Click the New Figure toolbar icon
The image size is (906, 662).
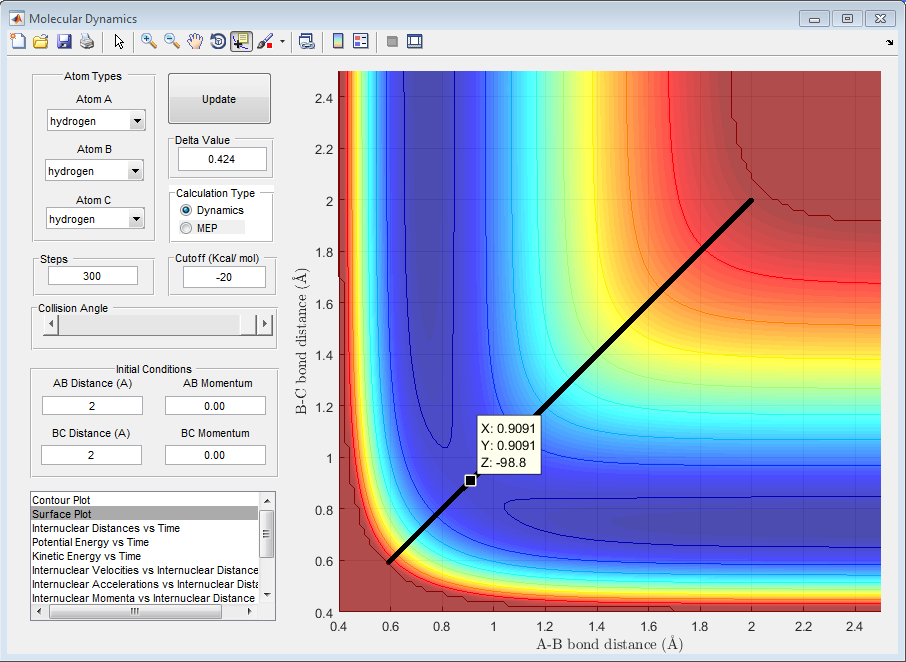tap(17, 41)
